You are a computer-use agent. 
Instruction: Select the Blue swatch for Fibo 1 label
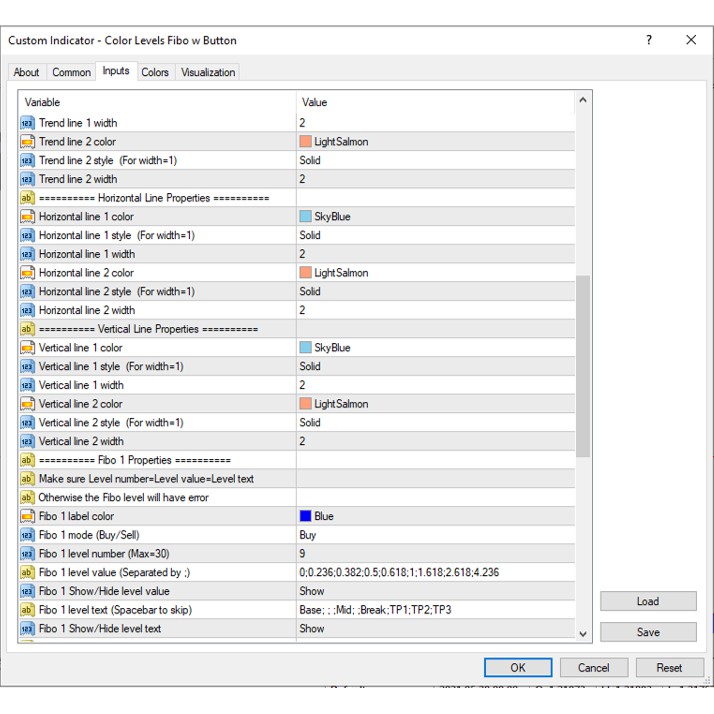click(x=306, y=517)
